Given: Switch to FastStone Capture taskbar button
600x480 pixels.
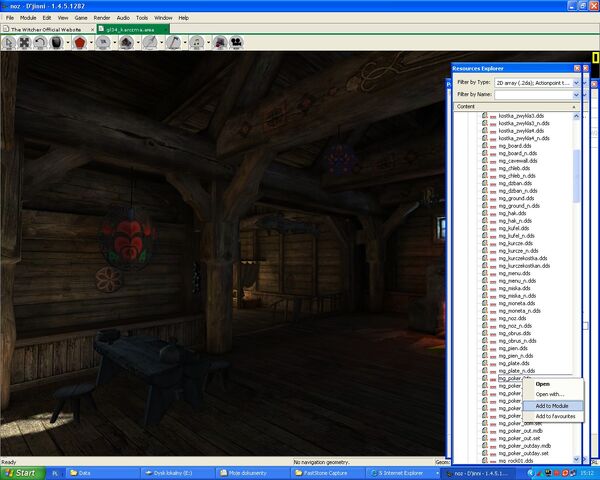Looking at the screenshot, I should tap(325, 473).
